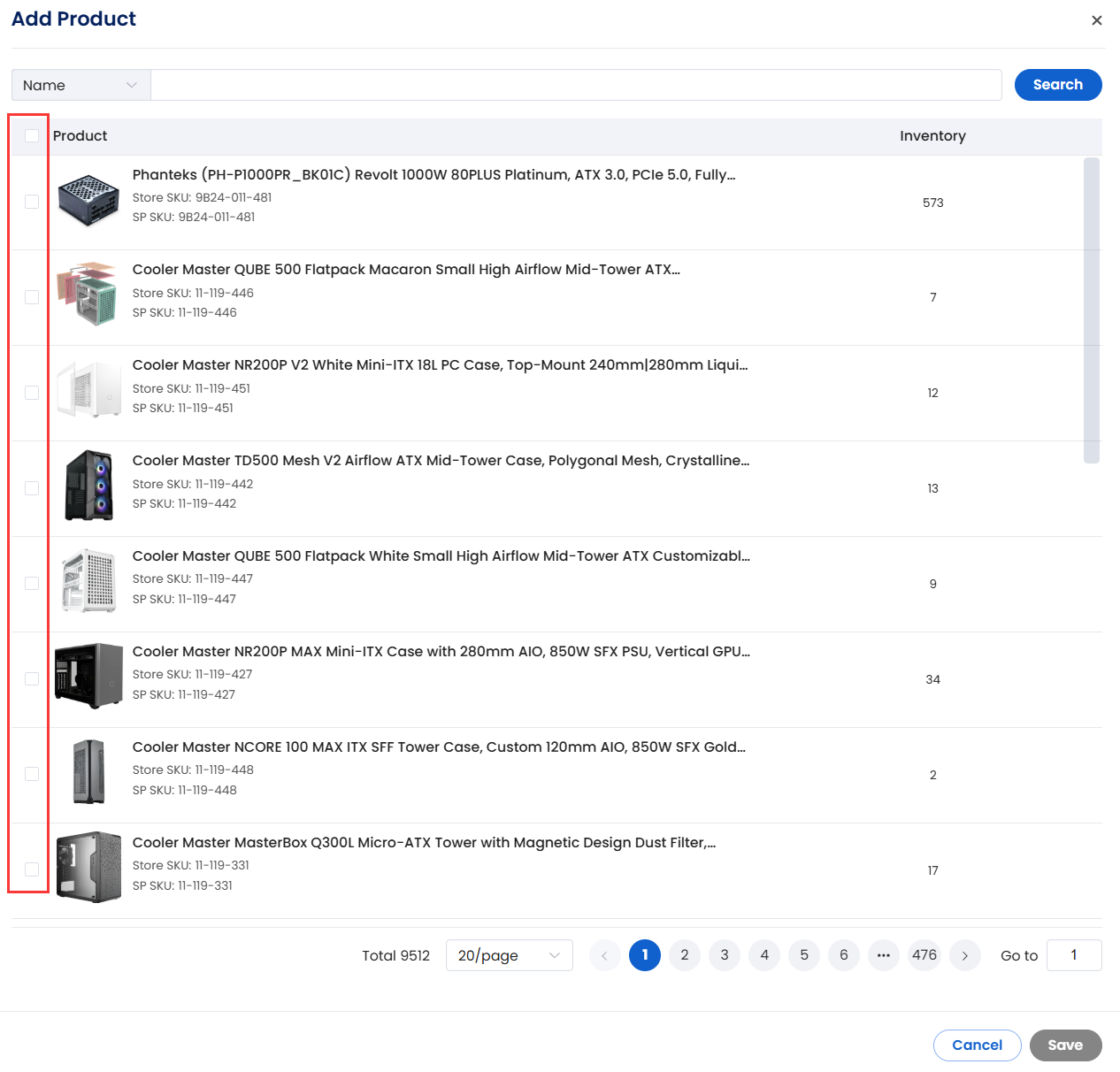Image resolution: width=1120 pixels, height=1072 pixels.
Task: View the QUBE 500 Macaron product image
Action: 88,294
